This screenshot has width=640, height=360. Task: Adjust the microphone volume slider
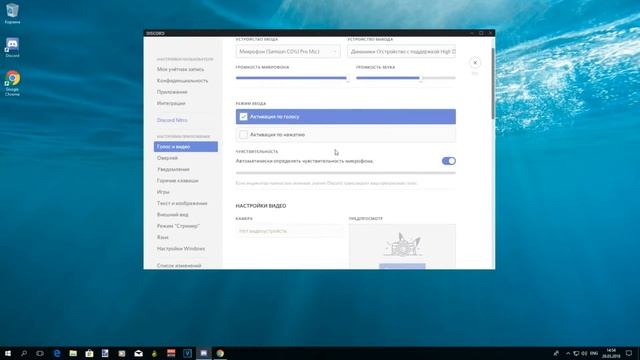tap(291, 78)
